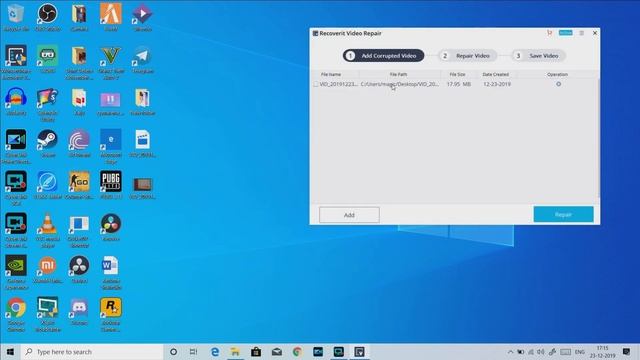640x360 pixels.
Task: Select the Repair Video step
Action: click(x=467, y=56)
